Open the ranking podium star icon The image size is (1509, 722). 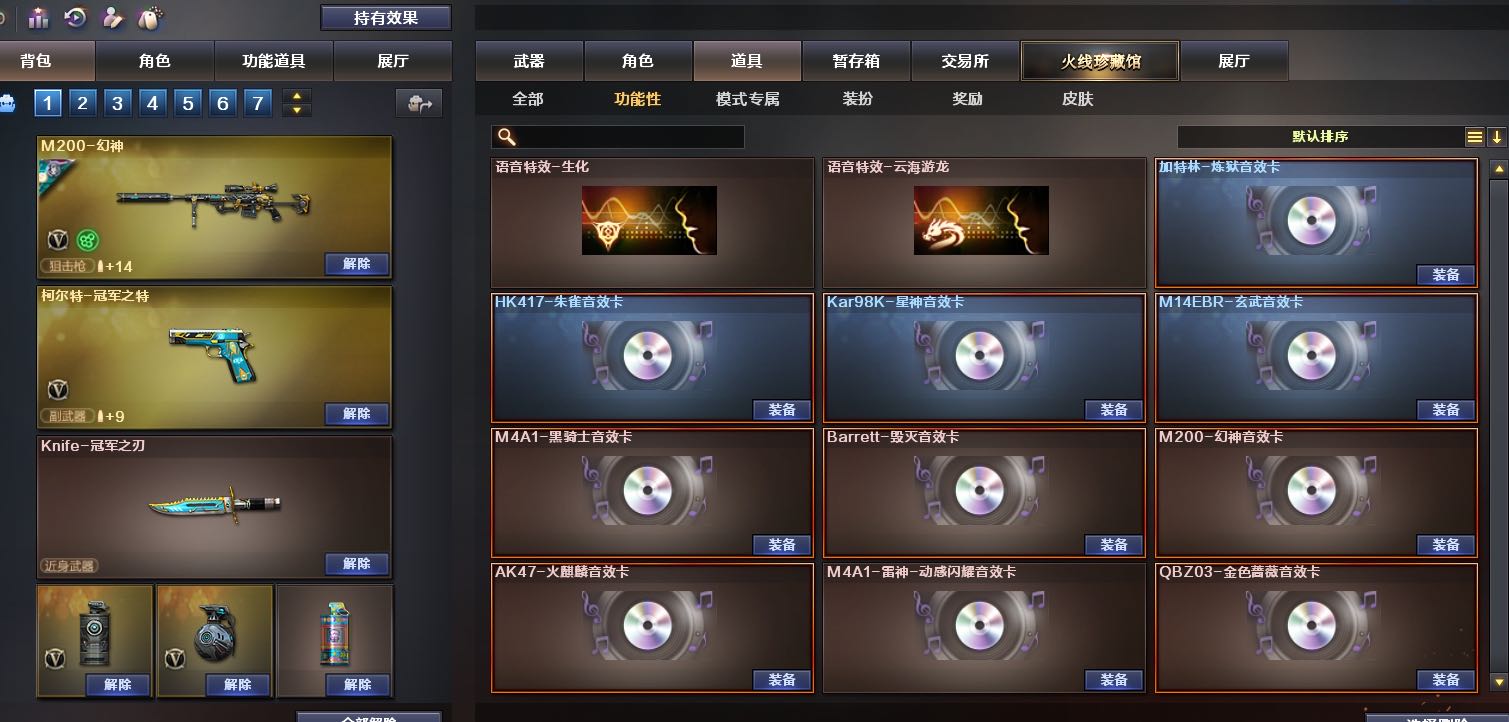coord(39,17)
